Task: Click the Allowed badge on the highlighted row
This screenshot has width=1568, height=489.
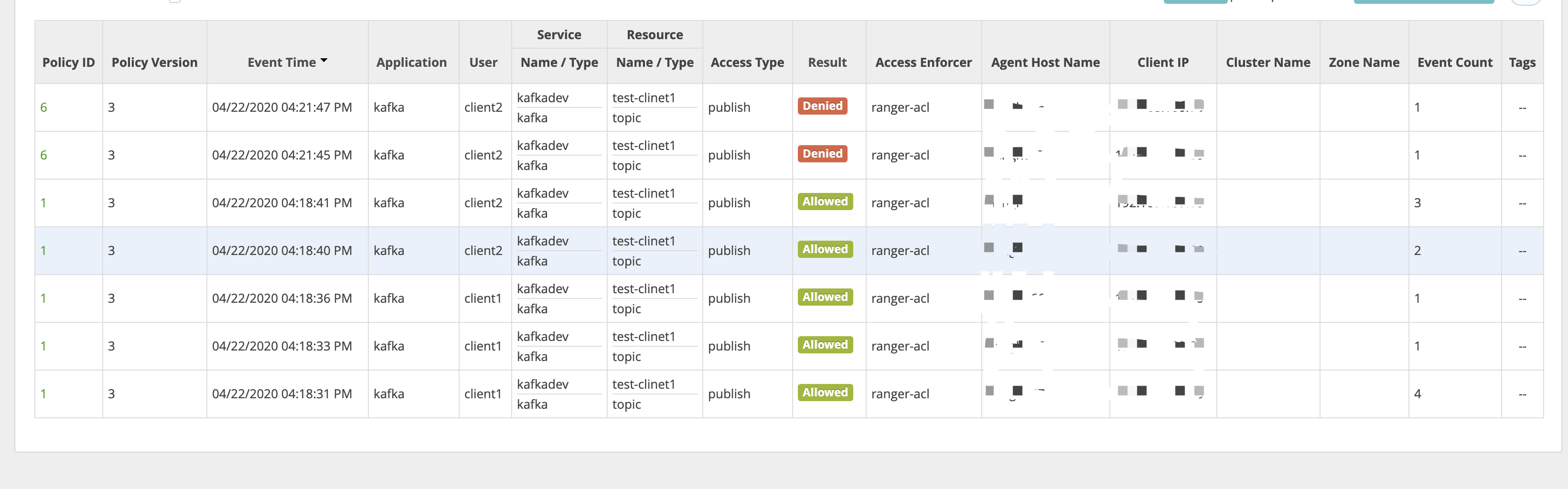Action: coord(825,249)
